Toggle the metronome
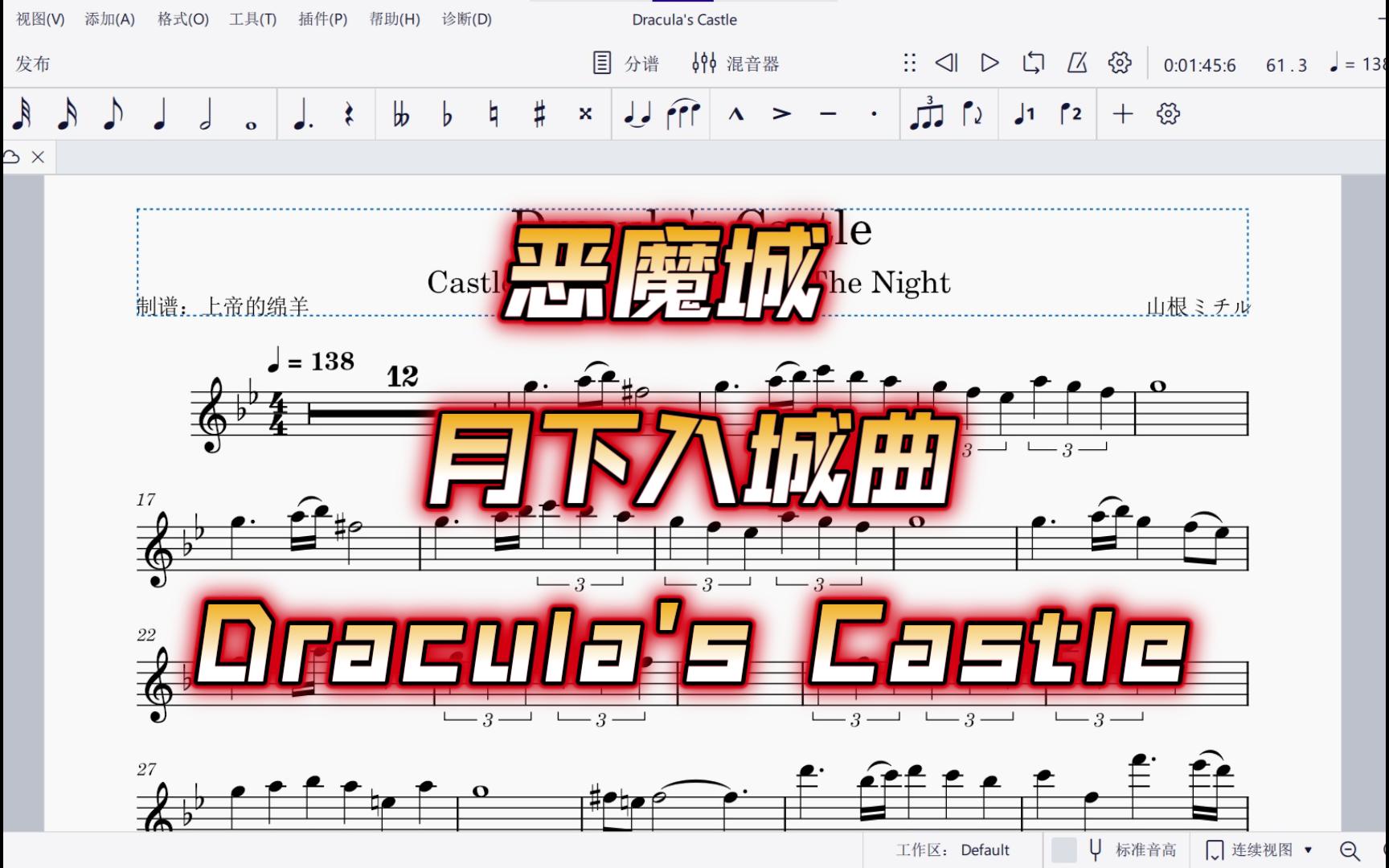This screenshot has width=1389, height=868. pos(1076,63)
